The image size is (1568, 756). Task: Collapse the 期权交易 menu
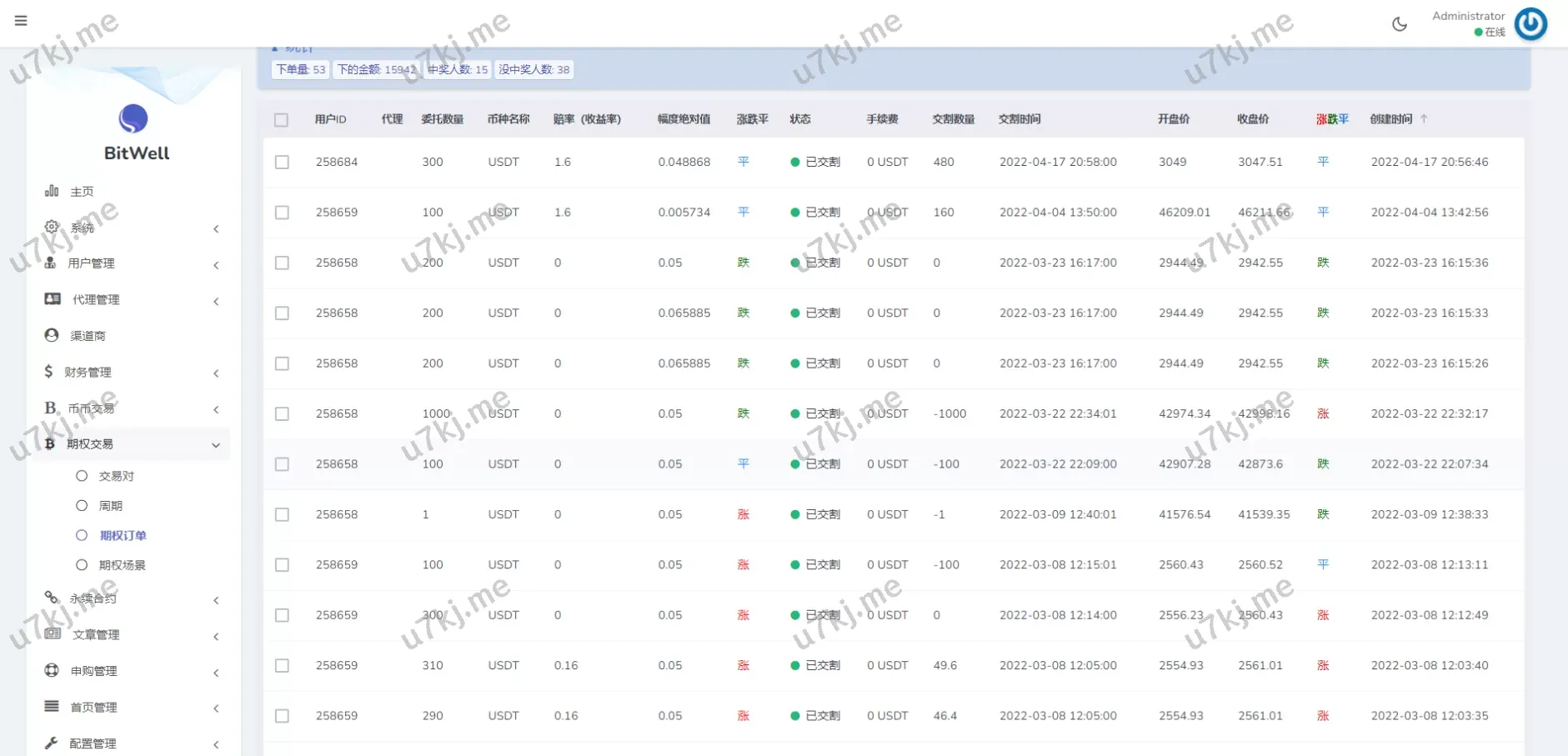click(x=216, y=445)
